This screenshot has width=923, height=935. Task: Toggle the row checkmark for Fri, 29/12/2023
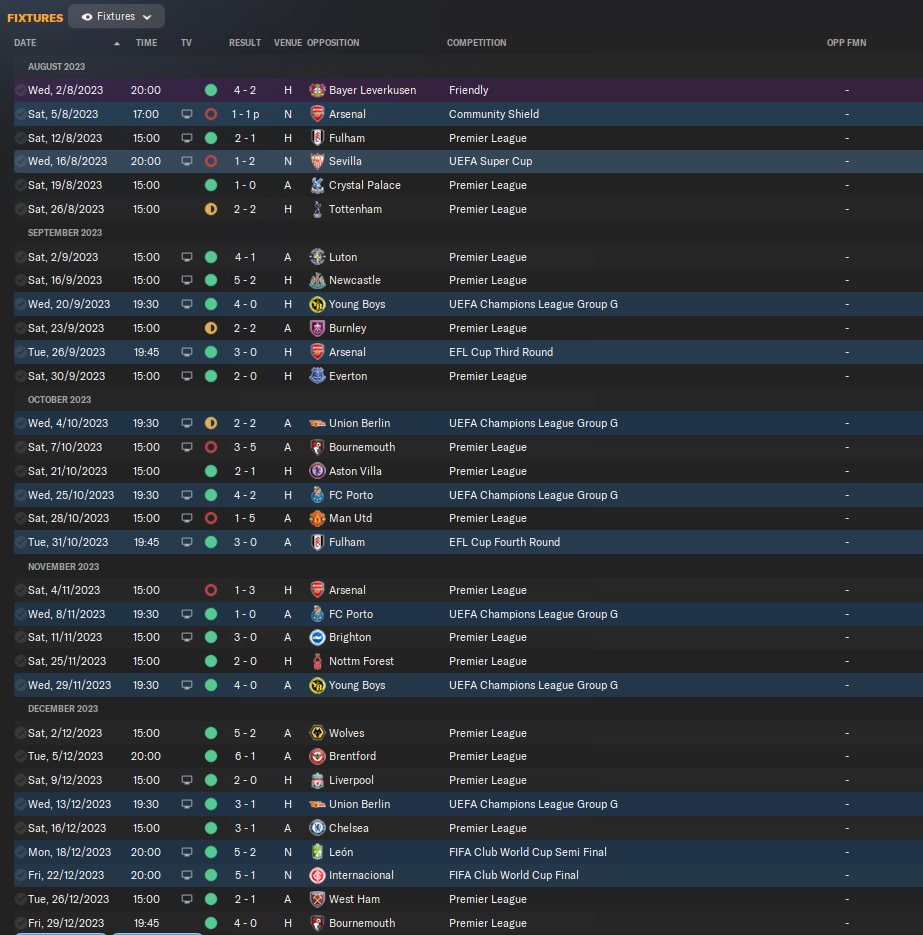(x=20, y=923)
